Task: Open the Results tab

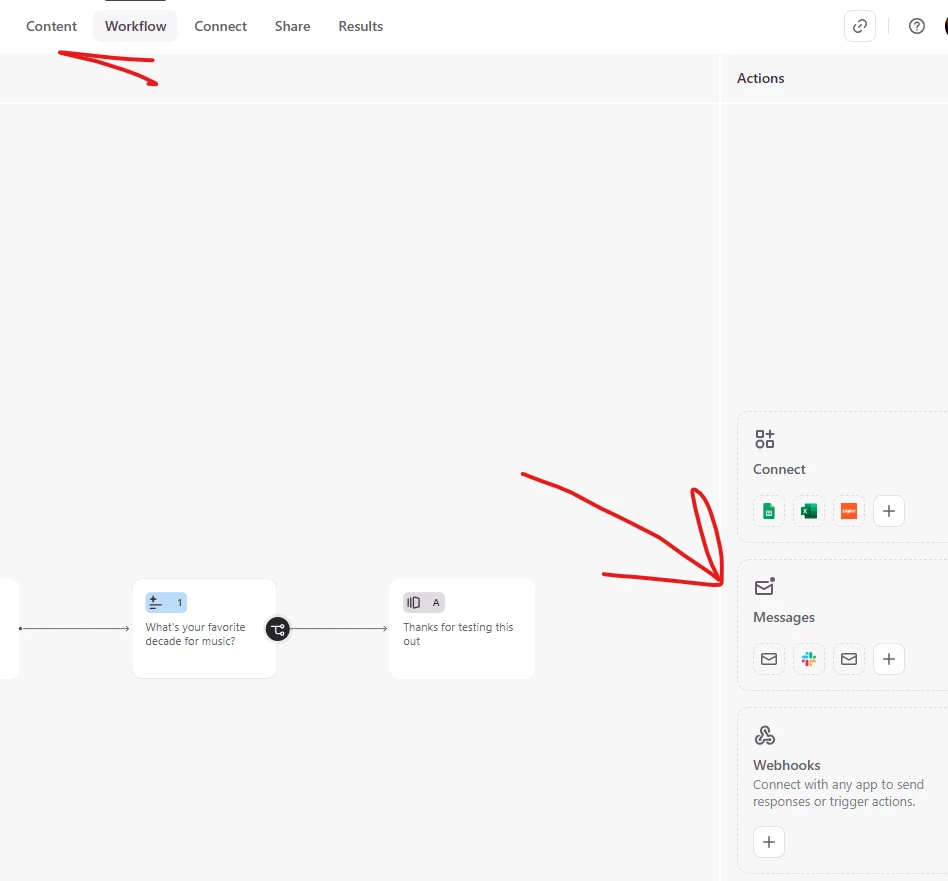Action: click(360, 26)
